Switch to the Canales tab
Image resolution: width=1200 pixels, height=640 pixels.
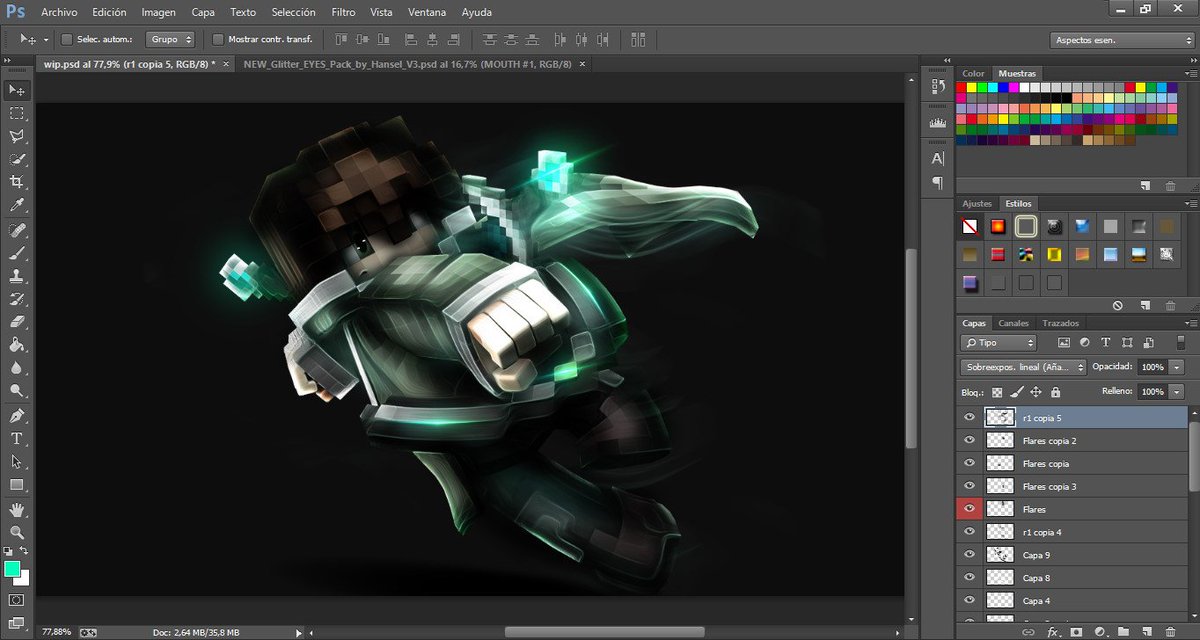pos(1014,323)
